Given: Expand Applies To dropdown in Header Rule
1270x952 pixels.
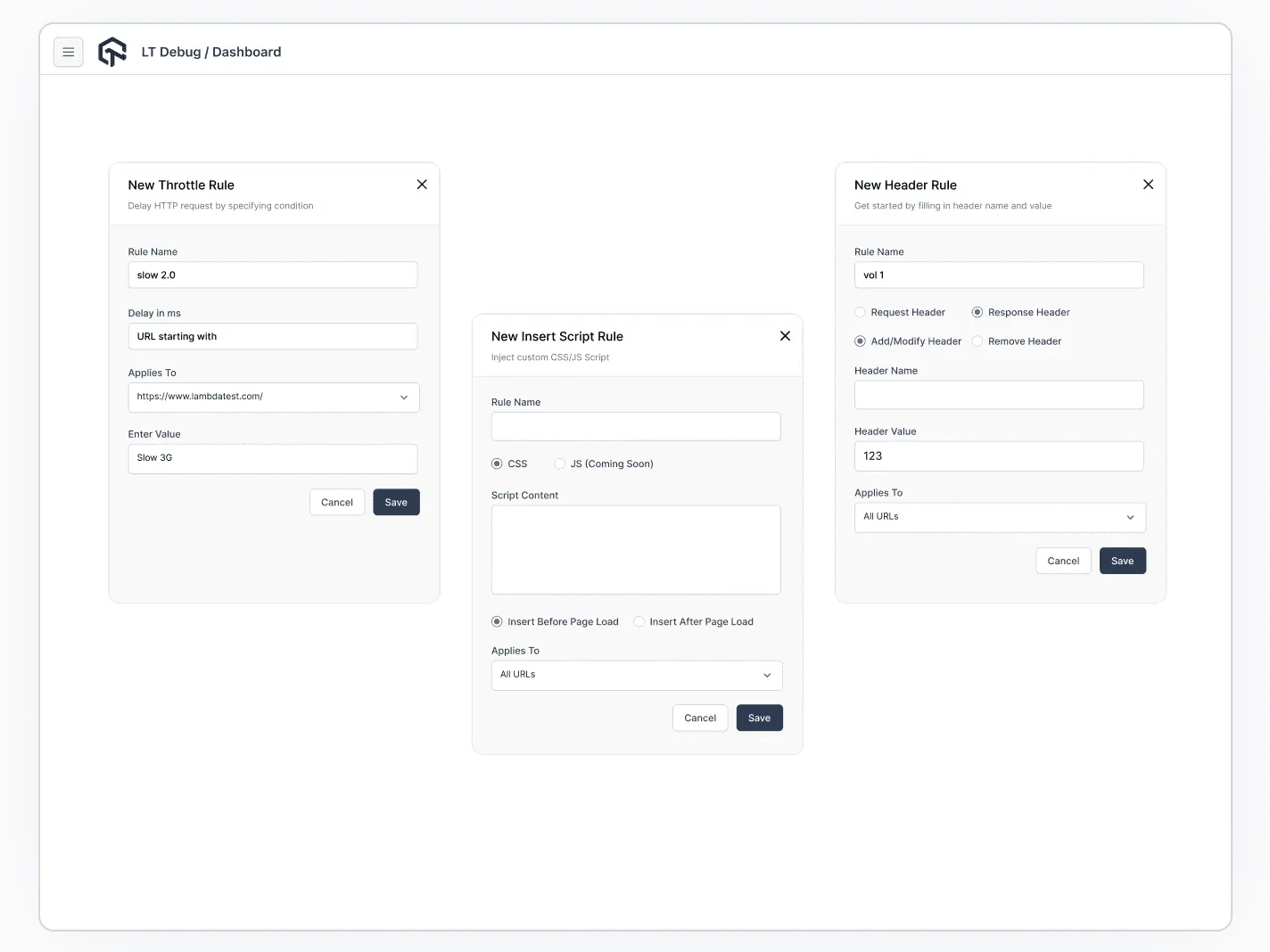Looking at the screenshot, I should coord(1000,518).
